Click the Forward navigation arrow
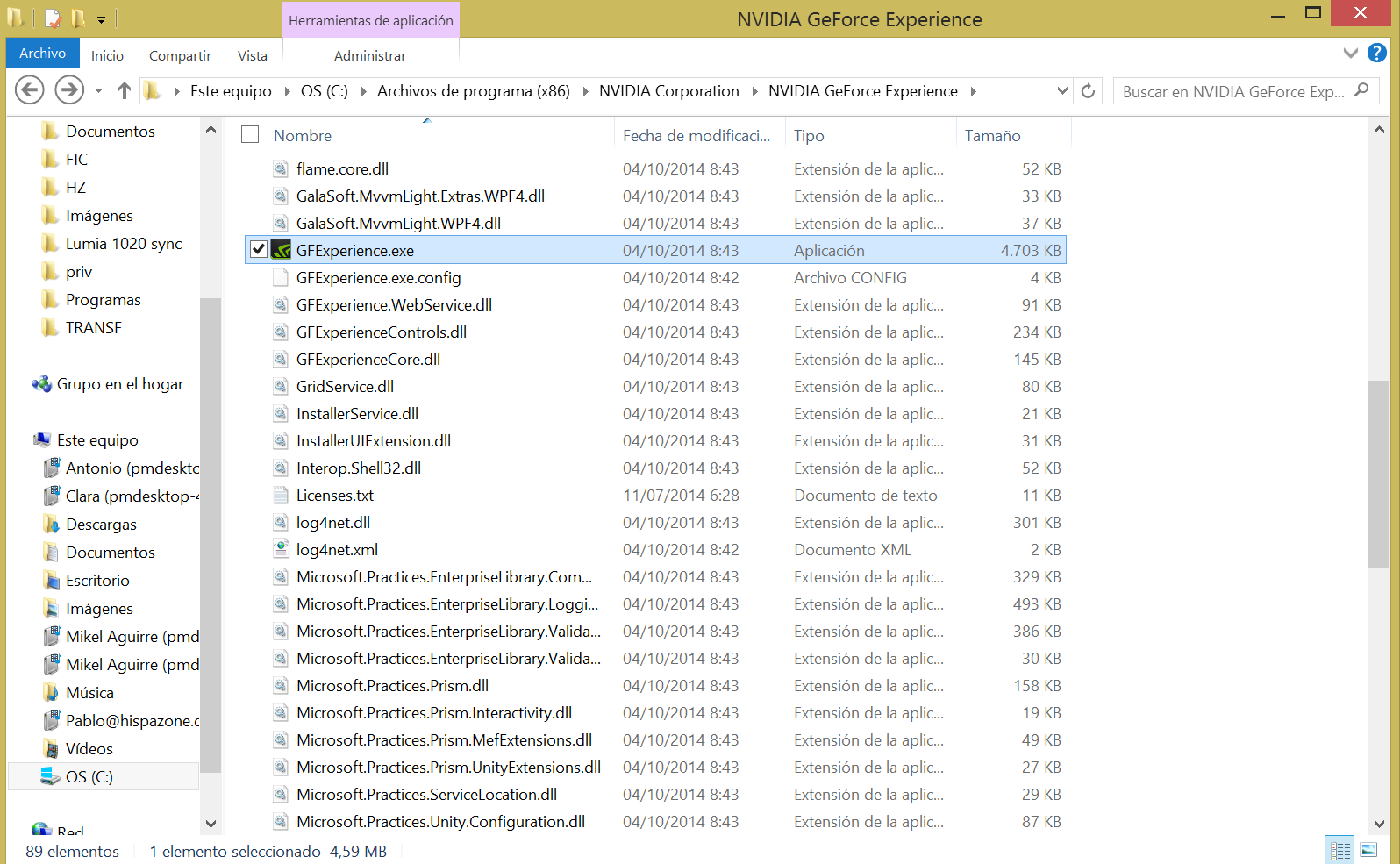The width and height of the screenshot is (1400, 864). [x=69, y=89]
